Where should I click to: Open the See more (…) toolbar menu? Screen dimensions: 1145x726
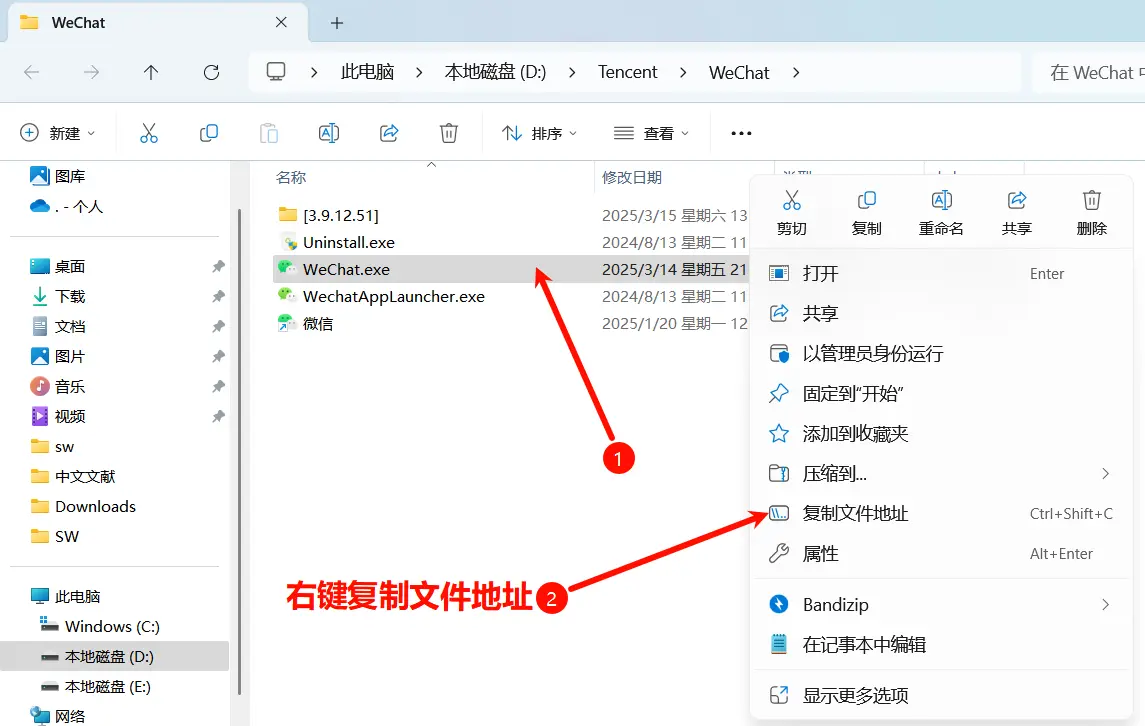[741, 133]
